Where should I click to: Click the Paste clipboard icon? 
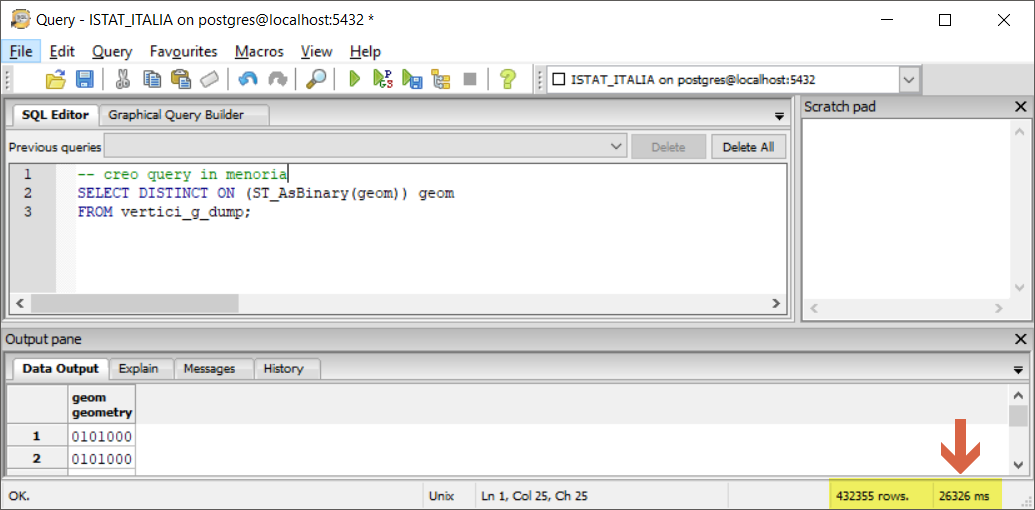tap(181, 79)
